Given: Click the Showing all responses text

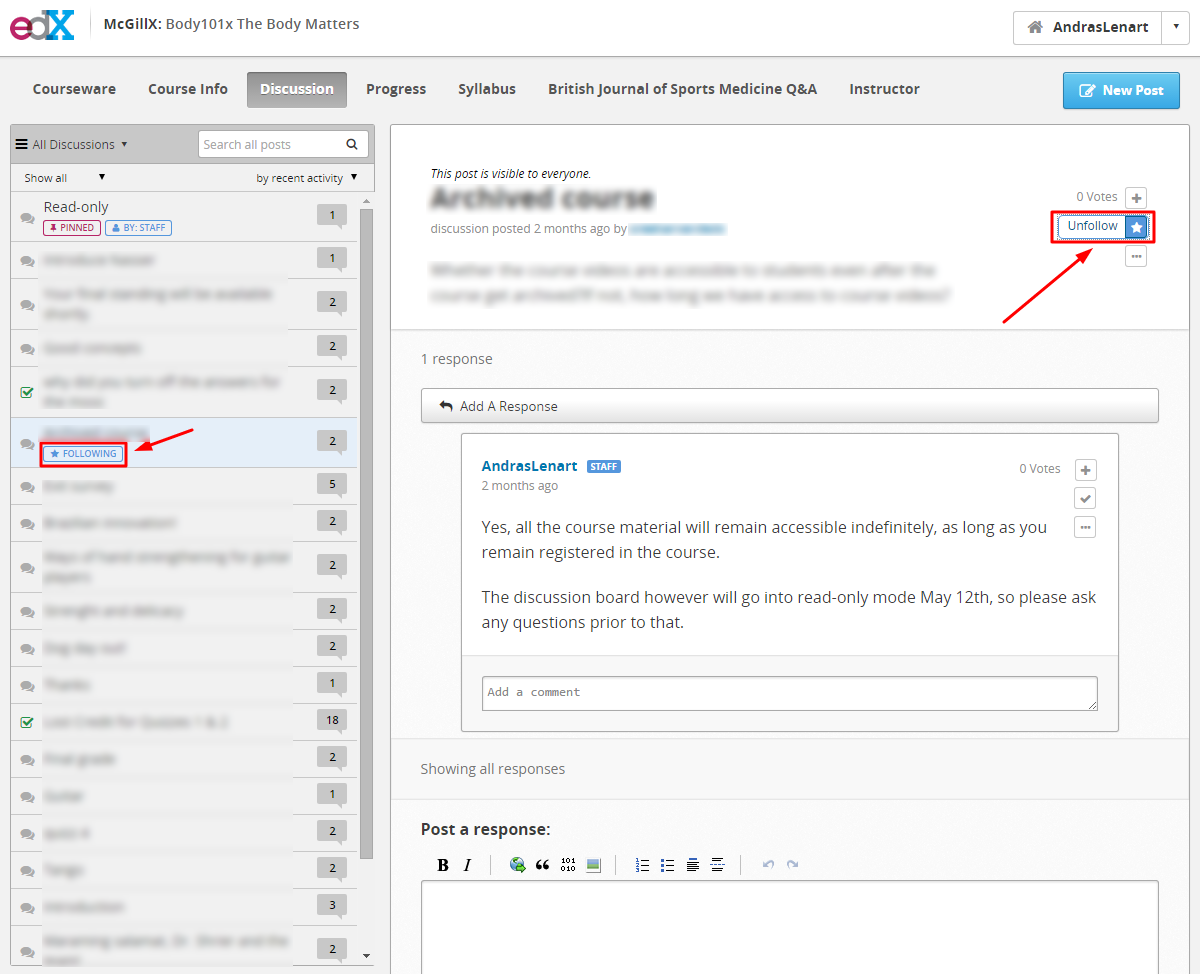Looking at the screenshot, I should [x=492, y=769].
